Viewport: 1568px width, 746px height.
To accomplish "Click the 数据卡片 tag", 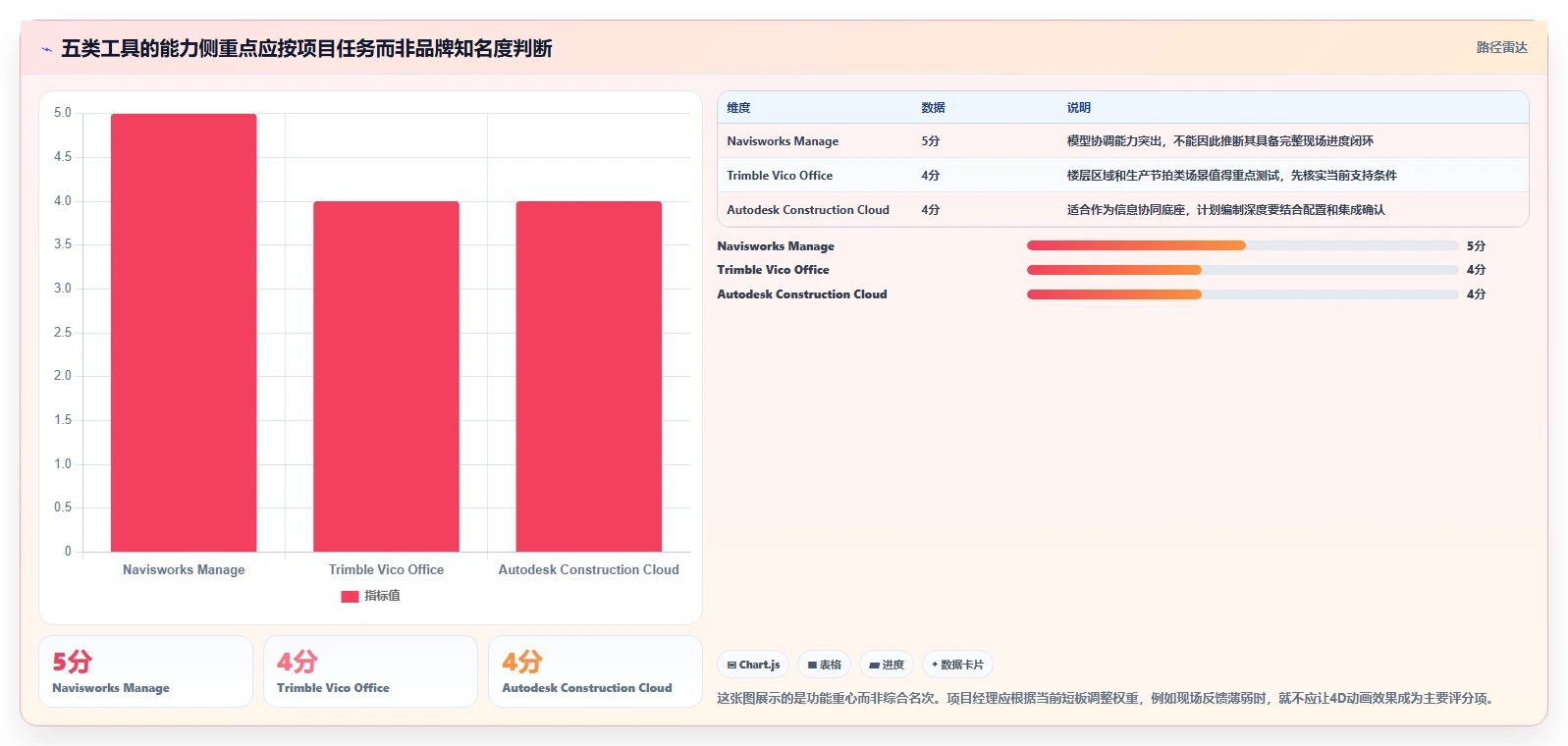I will [957, 665].
